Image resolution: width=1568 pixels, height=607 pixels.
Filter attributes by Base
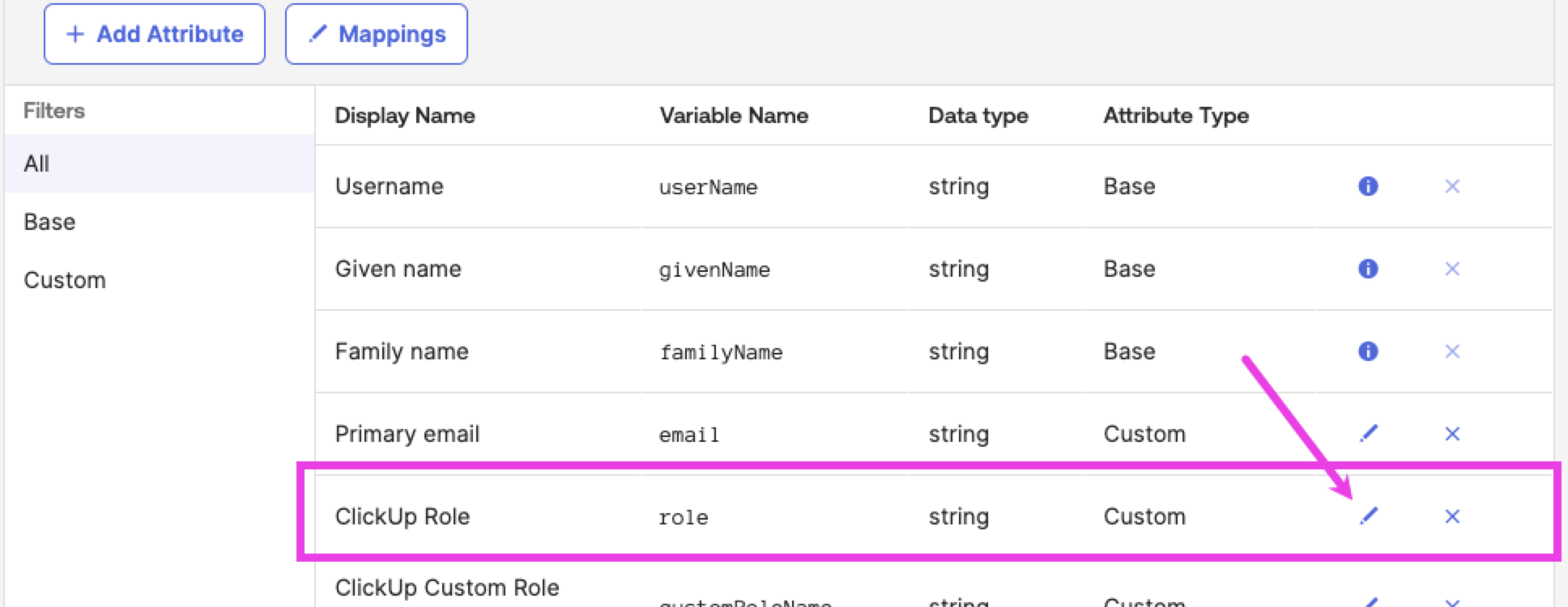coord(49,222)
